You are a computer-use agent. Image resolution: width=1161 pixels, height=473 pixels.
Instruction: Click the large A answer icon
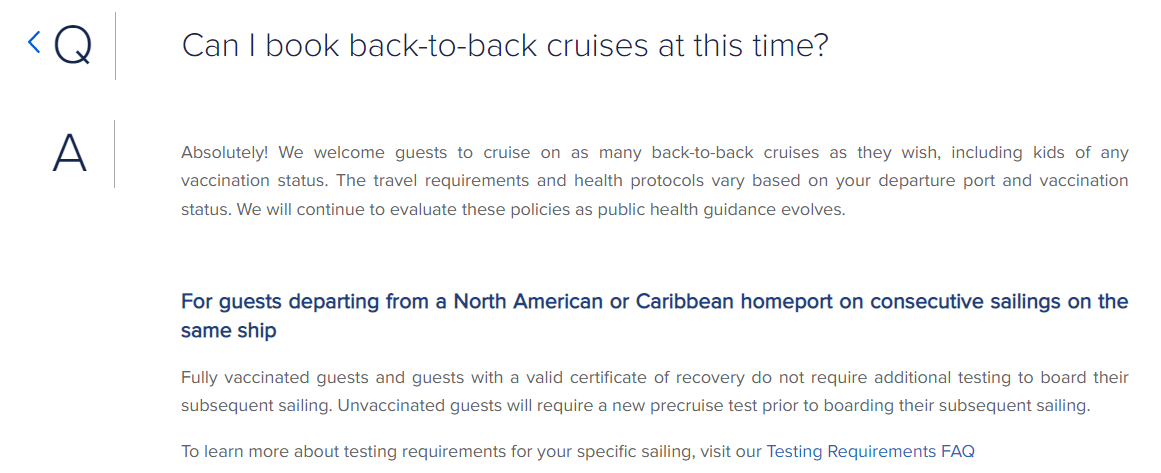click(x=70, y=154)
